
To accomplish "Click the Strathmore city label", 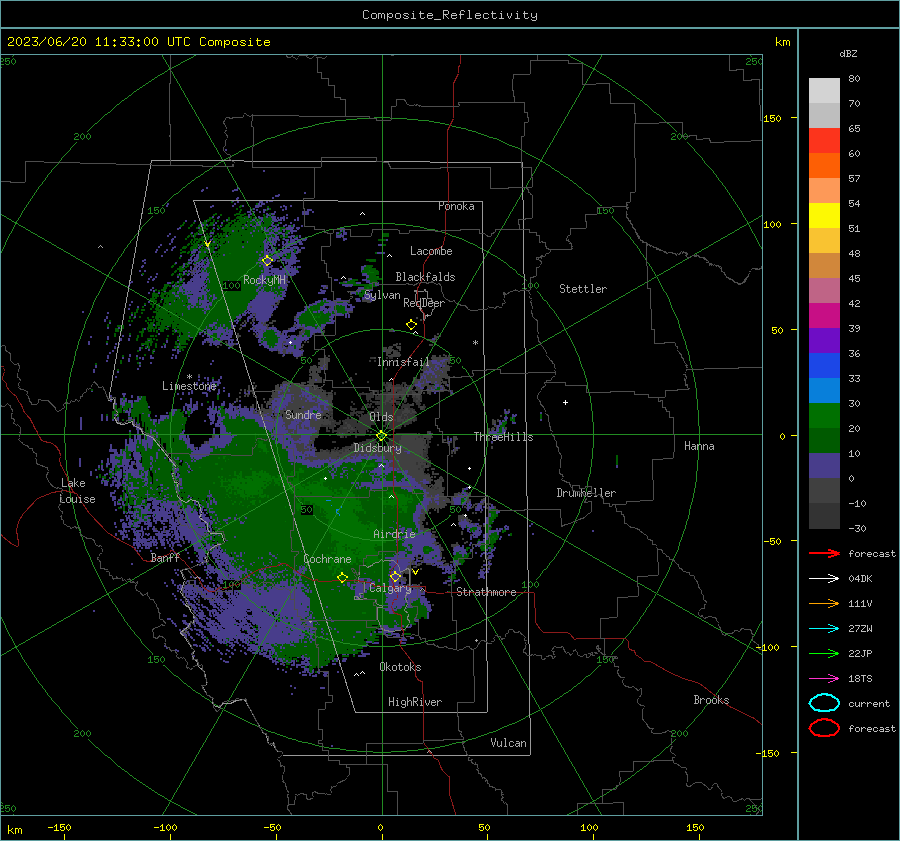I will point(486,592).
